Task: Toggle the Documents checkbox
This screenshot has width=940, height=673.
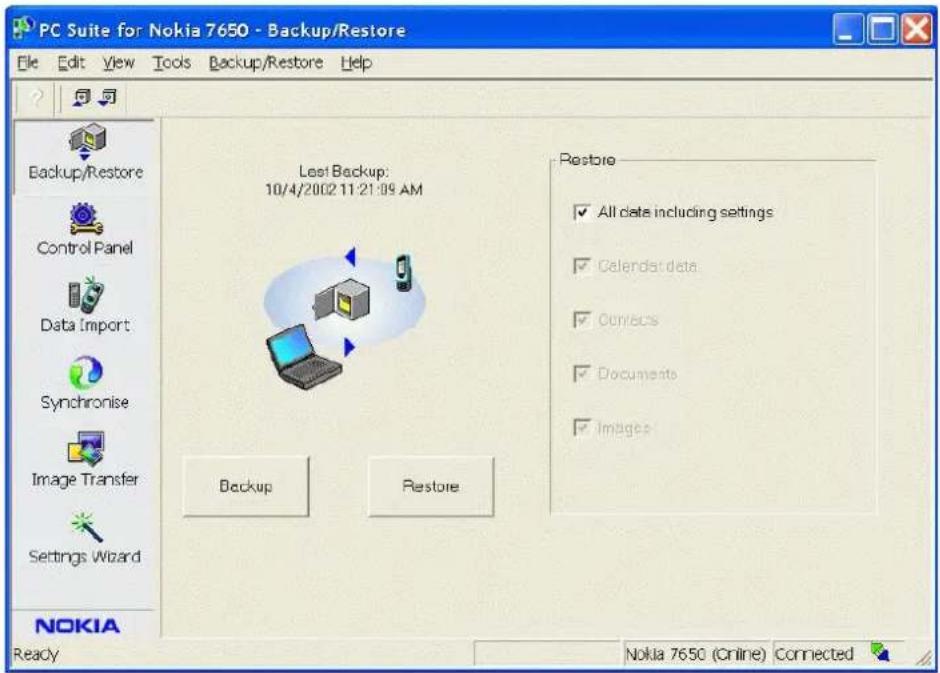Action: click(582, 373)
